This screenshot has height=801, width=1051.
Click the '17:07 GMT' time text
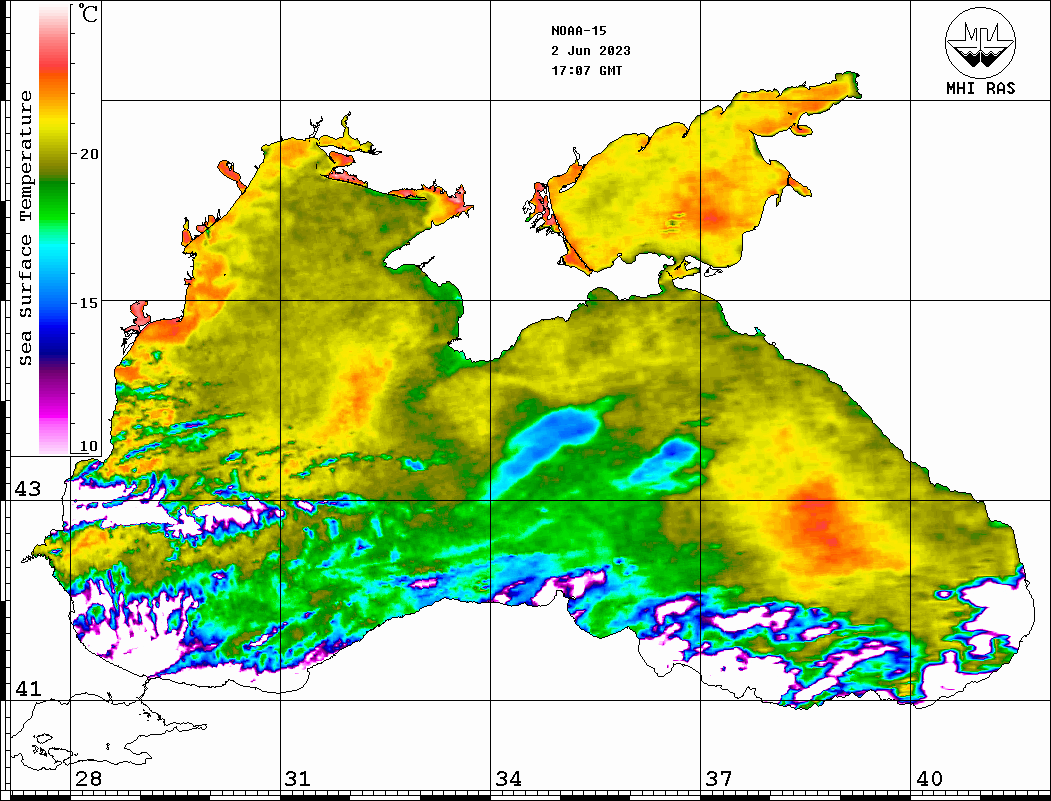pos(587,70)
